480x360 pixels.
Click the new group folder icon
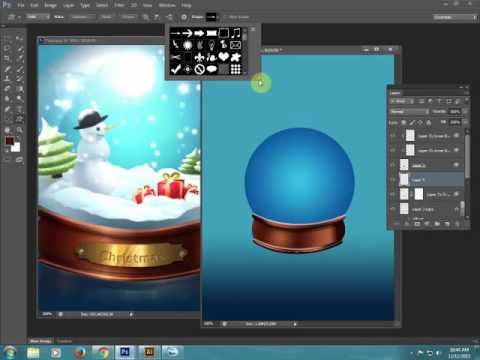[437, 224]
